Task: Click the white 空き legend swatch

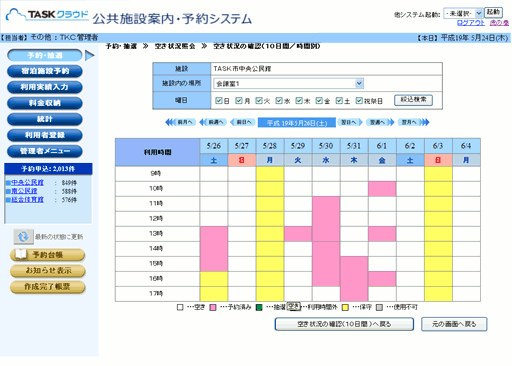Action: 180,307
